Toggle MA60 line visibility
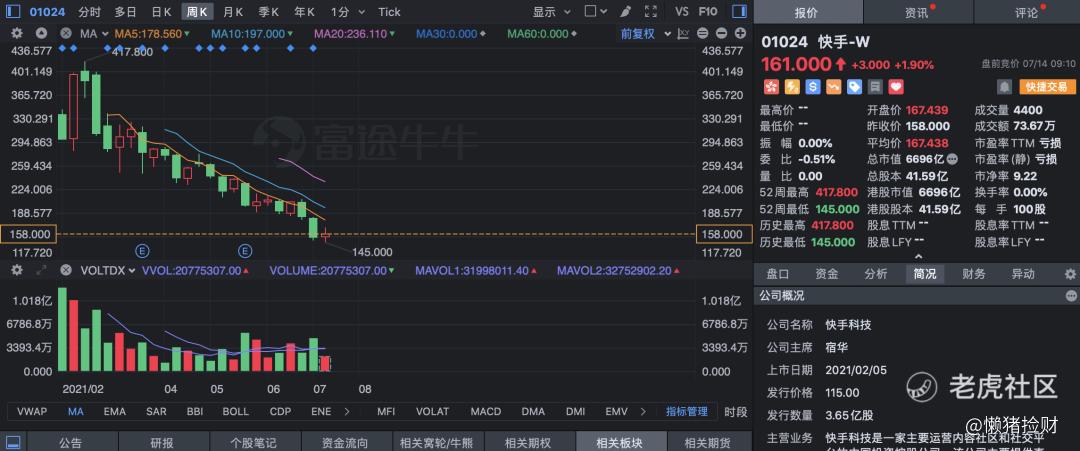1080x451 pixels. [x=543, y=34]
